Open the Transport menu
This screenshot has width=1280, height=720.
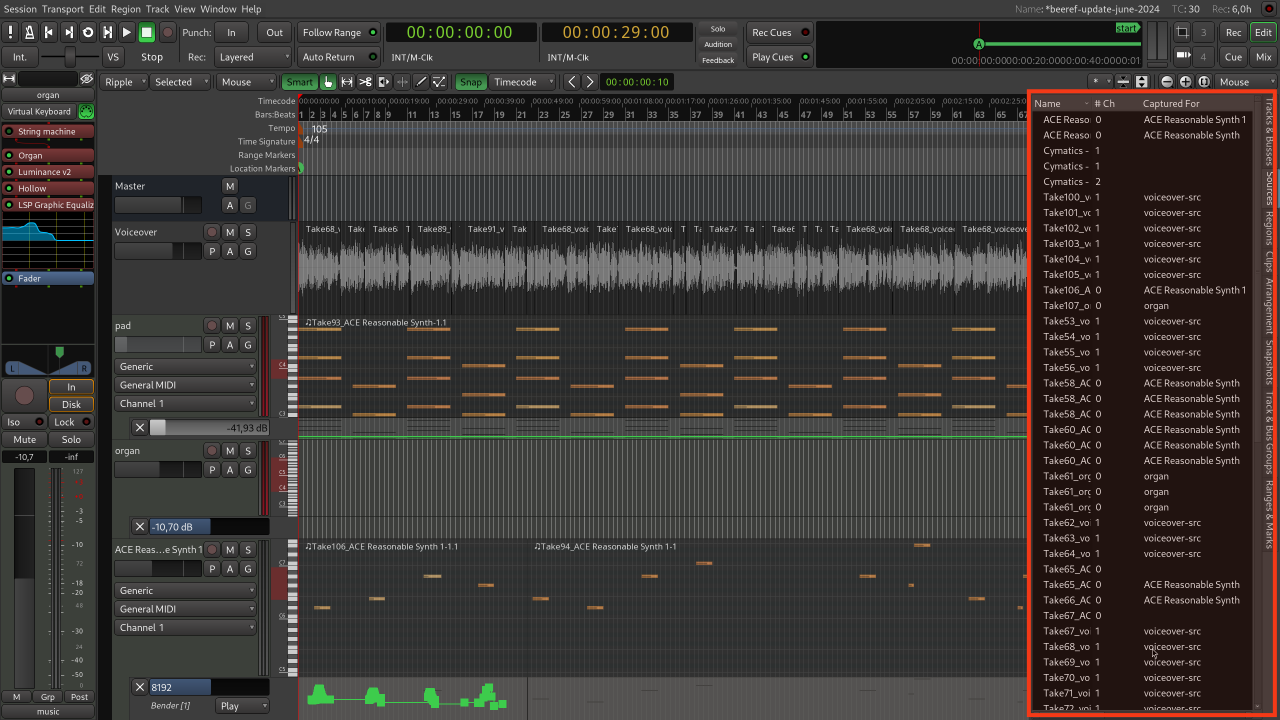pyautogui.click(x=63, y=9)
